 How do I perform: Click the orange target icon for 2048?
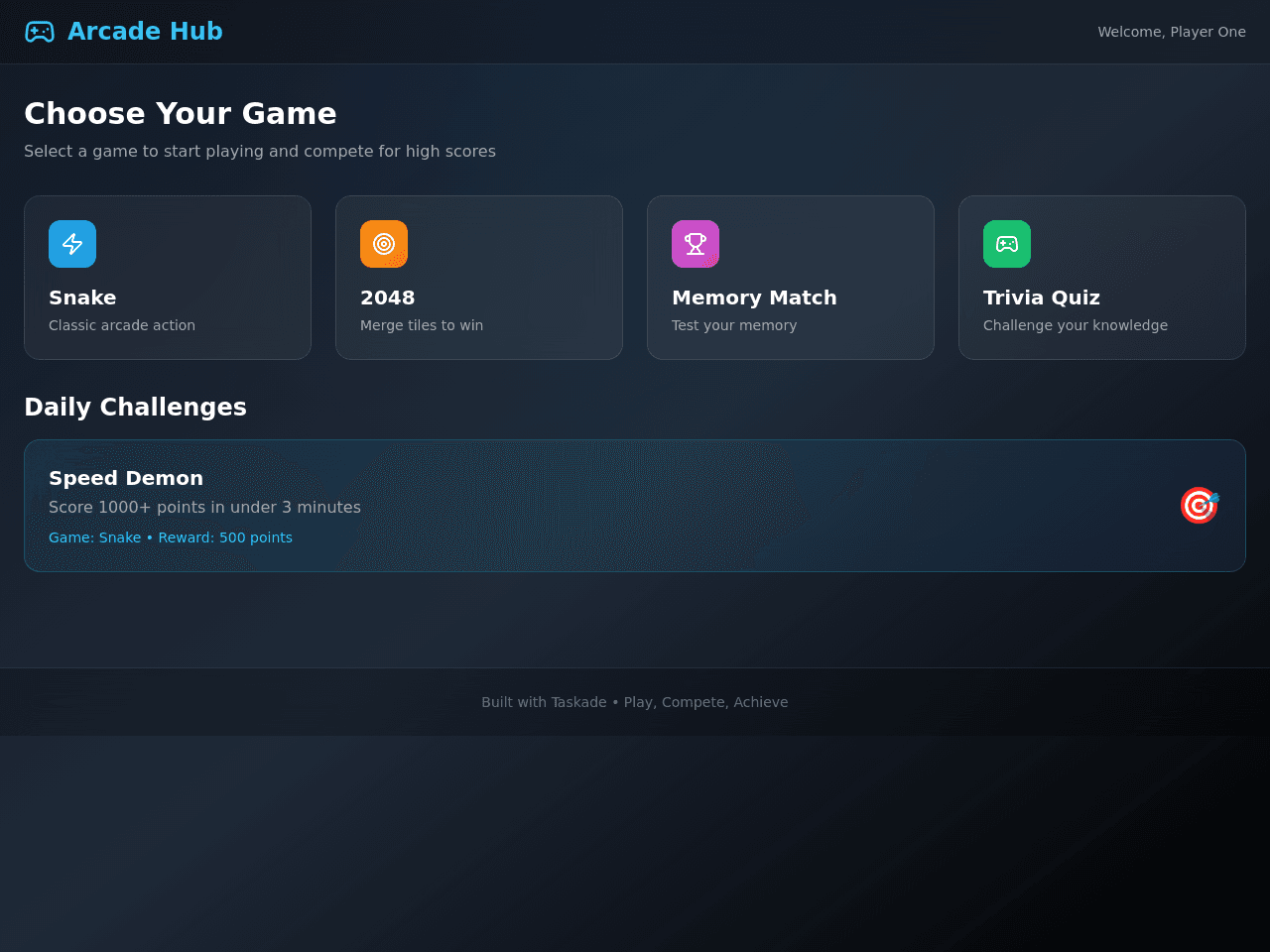pyautogui.click(x=384, y=244)
